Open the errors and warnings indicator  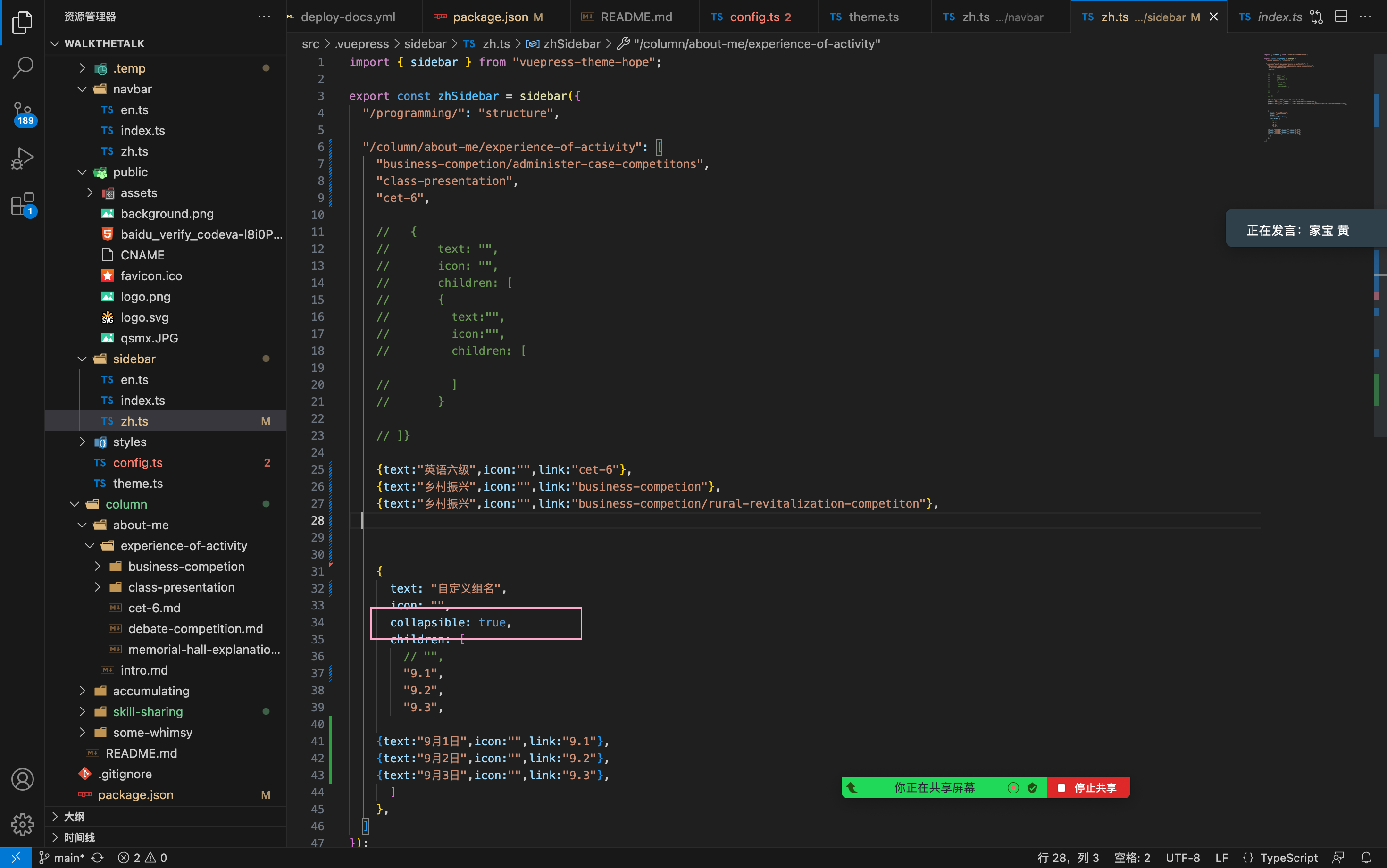tap(142, 858)
